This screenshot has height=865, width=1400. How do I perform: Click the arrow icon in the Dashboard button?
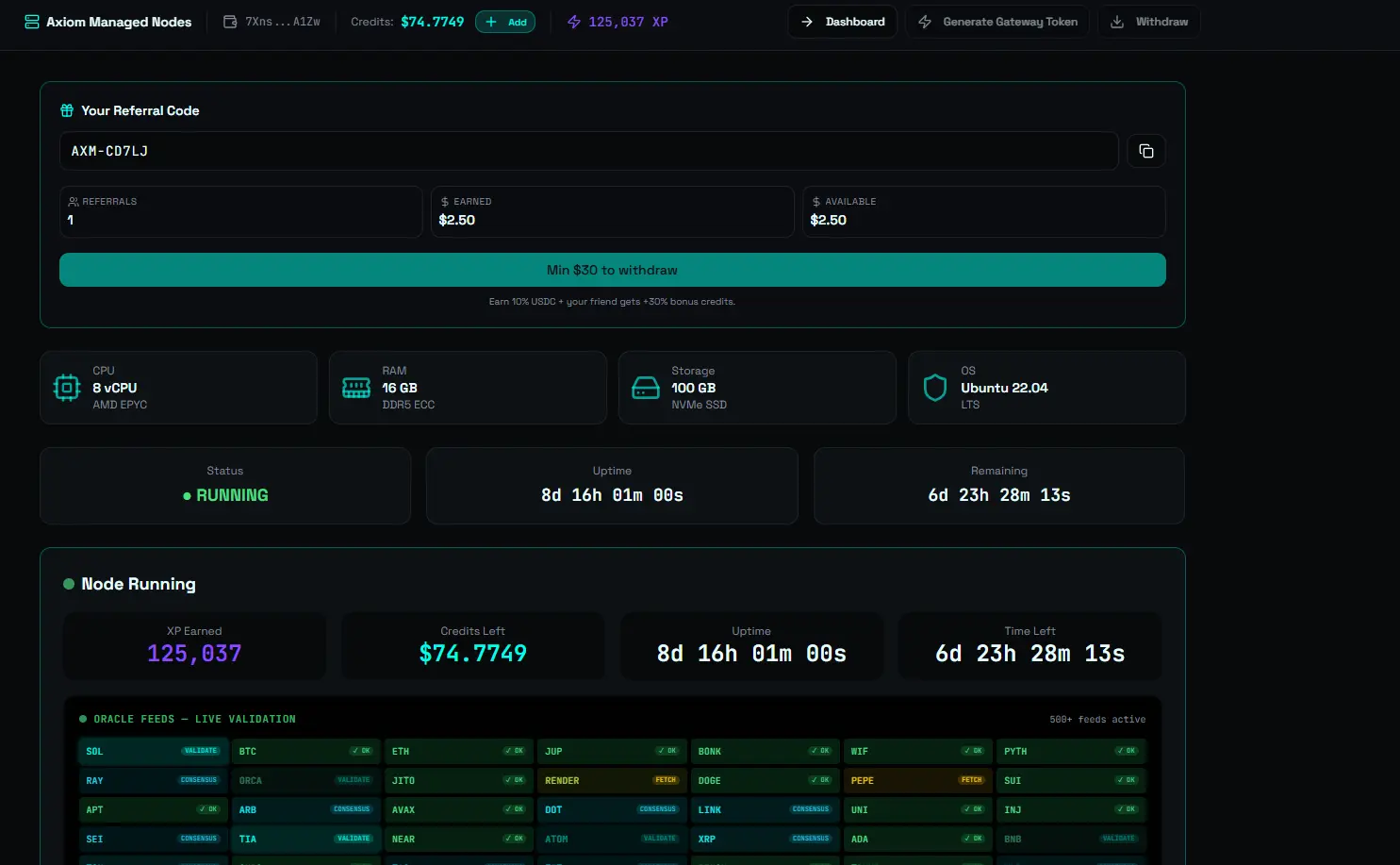click(807, 22)
